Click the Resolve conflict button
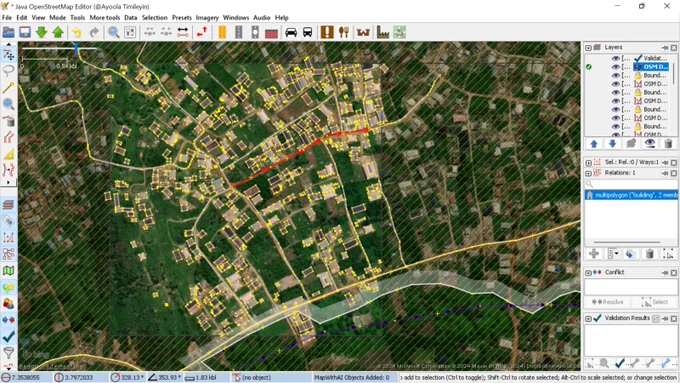The image size is (680, 383). click(x=608, y=302)
